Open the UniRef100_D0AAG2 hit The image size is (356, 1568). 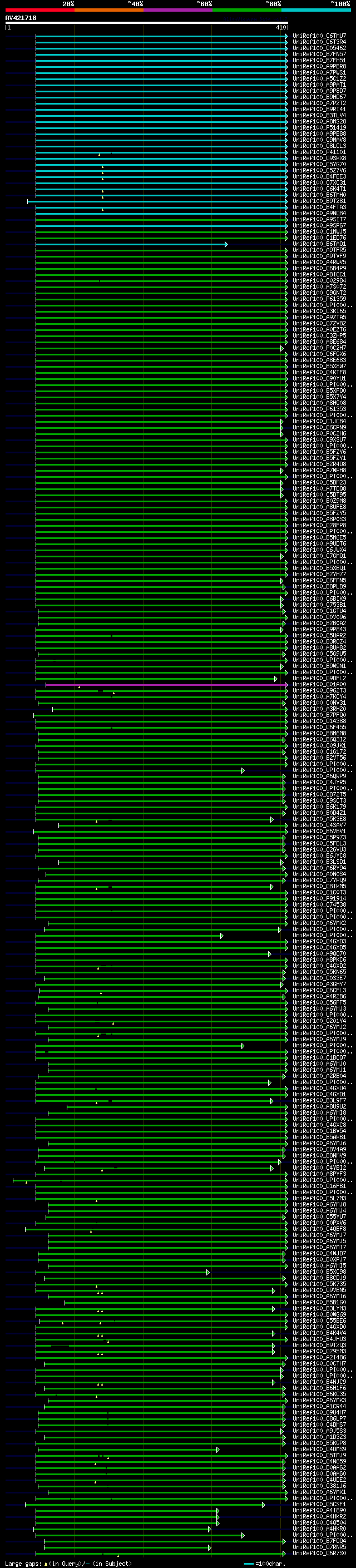[319, 1467]
